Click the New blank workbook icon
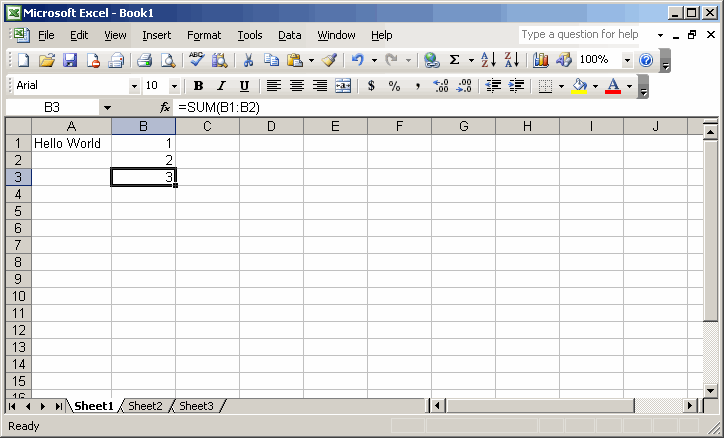This screenshot has height=438, width=724. pos(23,60)
